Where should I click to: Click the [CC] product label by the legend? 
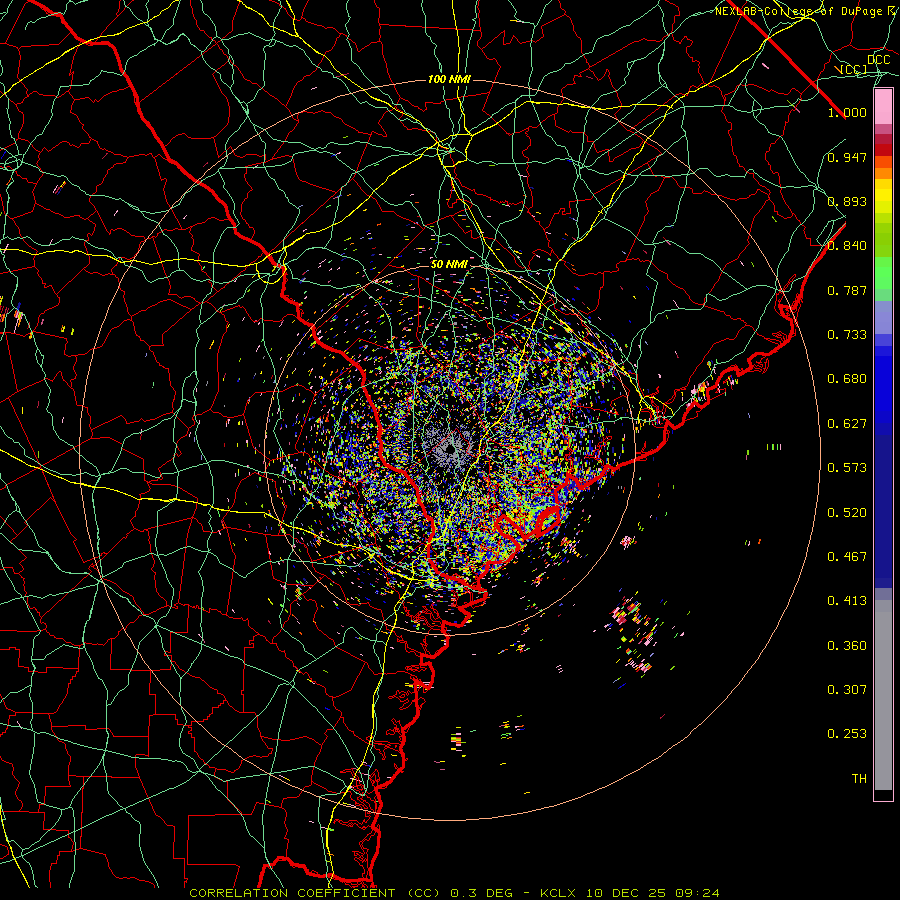pos(854,69)
